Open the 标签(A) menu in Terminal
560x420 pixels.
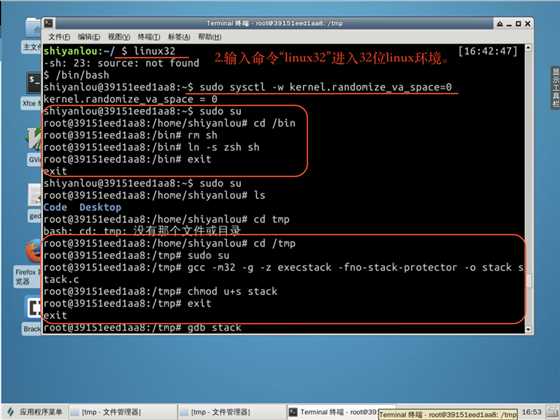click(179, 36)
